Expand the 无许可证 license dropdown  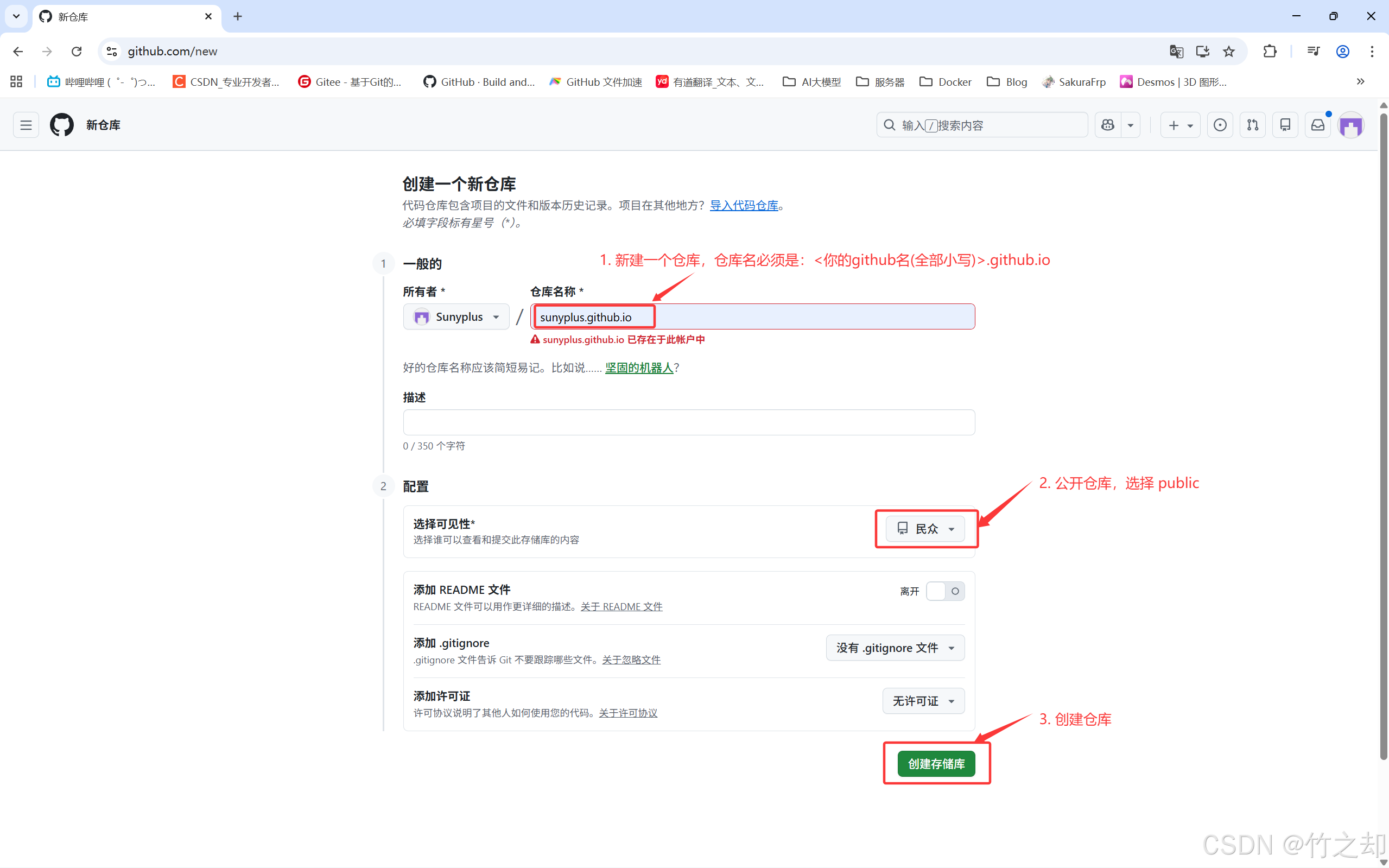(923, 701)
